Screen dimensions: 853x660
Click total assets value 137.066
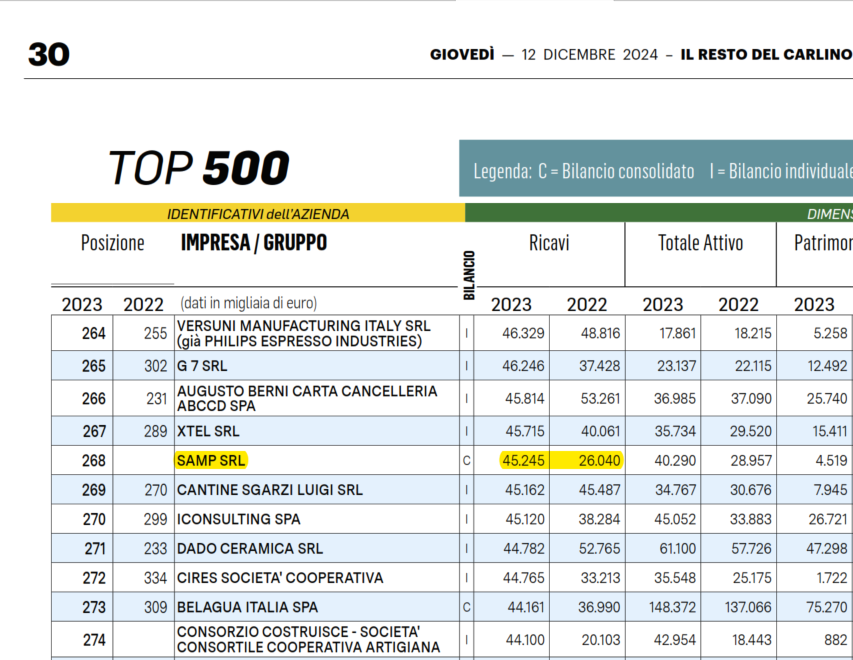(748, 607)
